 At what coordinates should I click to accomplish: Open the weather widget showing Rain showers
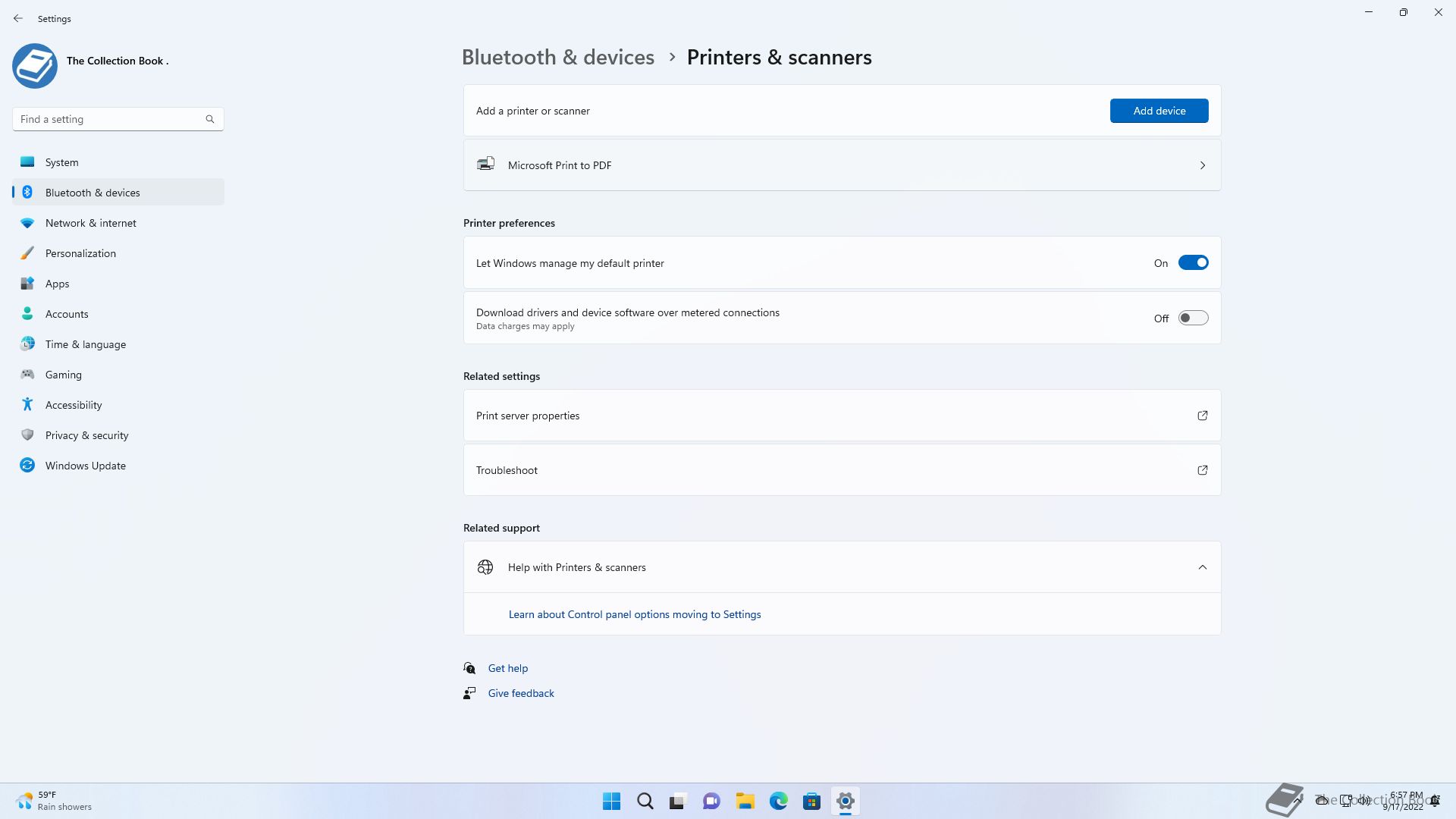53,801
